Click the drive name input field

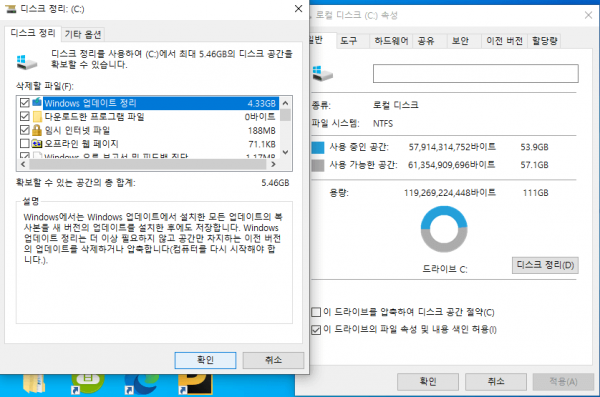click(476, 73)
